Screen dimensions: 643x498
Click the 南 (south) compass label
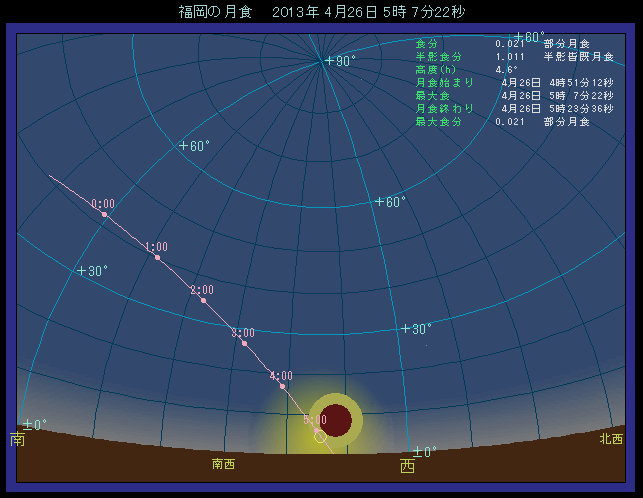[x=17, y=439]
